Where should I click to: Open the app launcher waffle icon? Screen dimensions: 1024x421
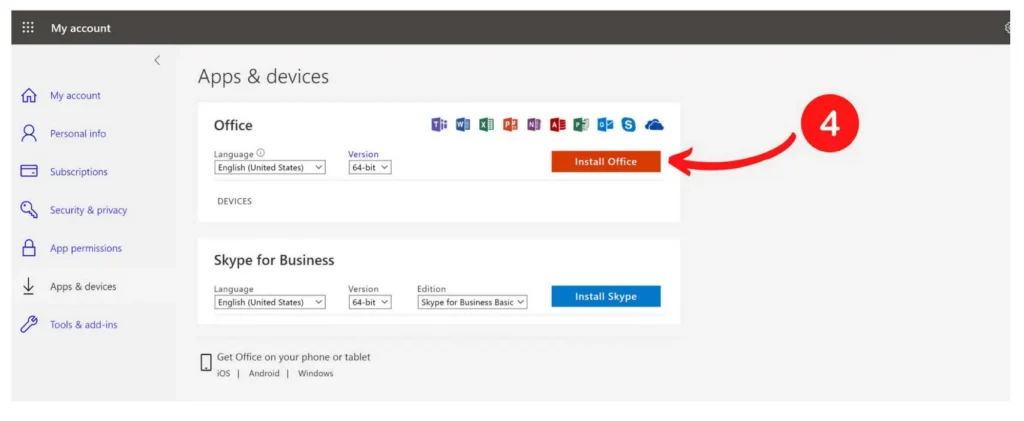(x=28, y=27)
